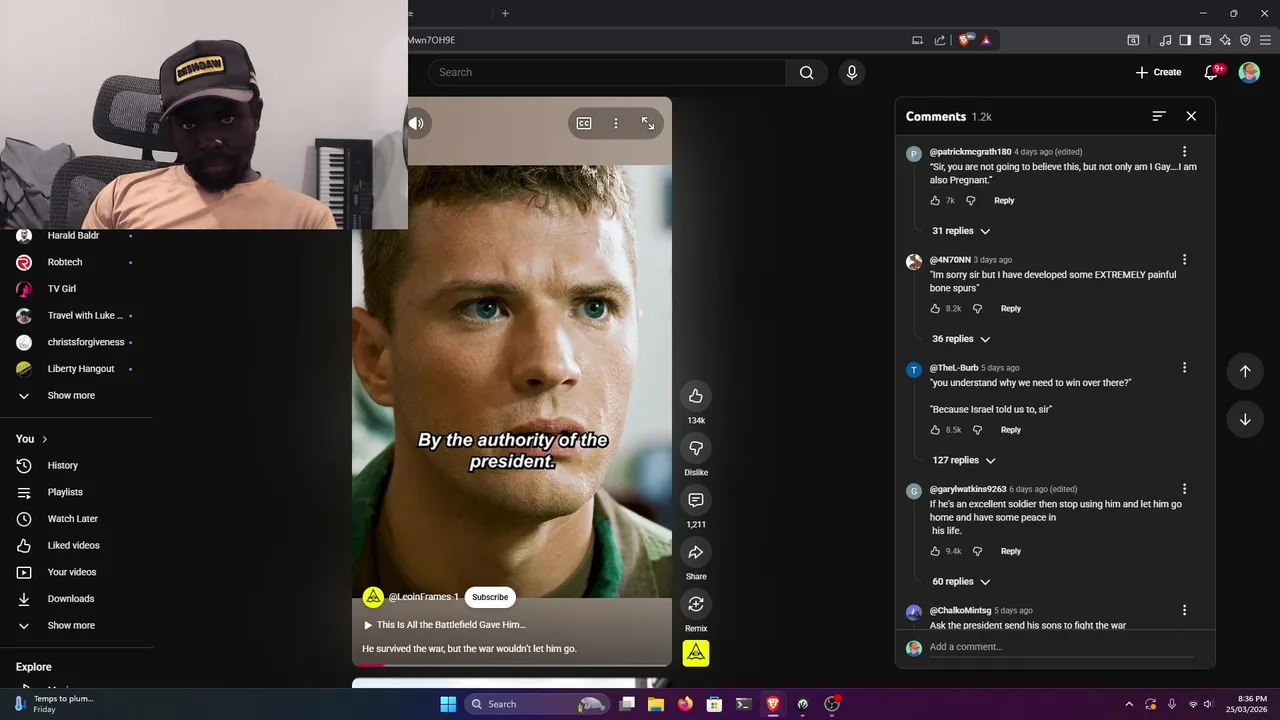
Task: Dislike 4N70NN's bone spurs comment
Action: point(977,308)
